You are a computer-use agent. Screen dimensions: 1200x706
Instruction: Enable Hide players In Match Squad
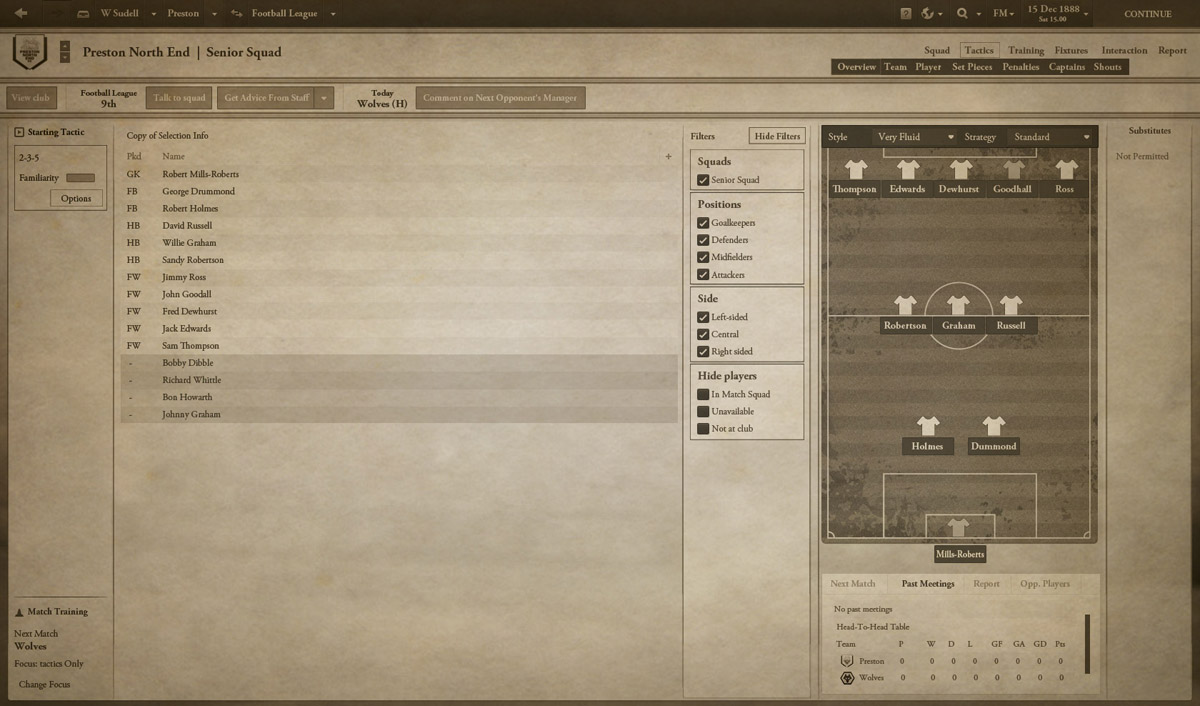[703, 394]
